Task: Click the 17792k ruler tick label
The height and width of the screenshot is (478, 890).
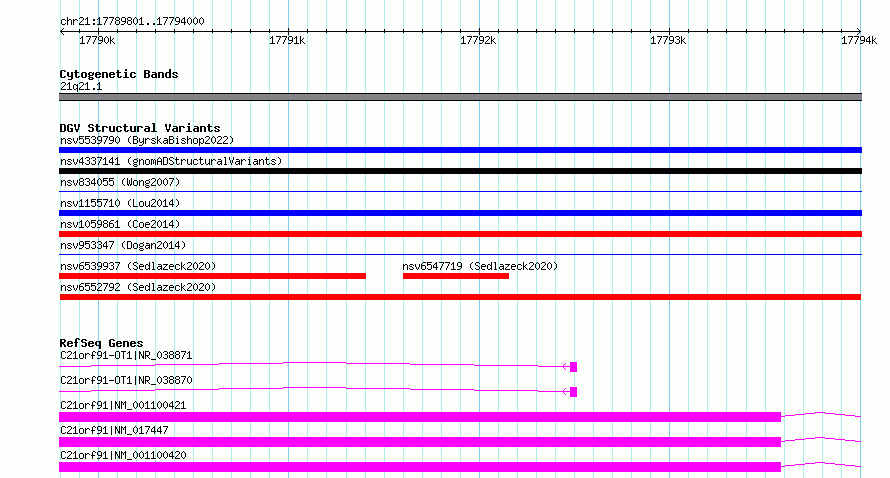Action: 478,40
